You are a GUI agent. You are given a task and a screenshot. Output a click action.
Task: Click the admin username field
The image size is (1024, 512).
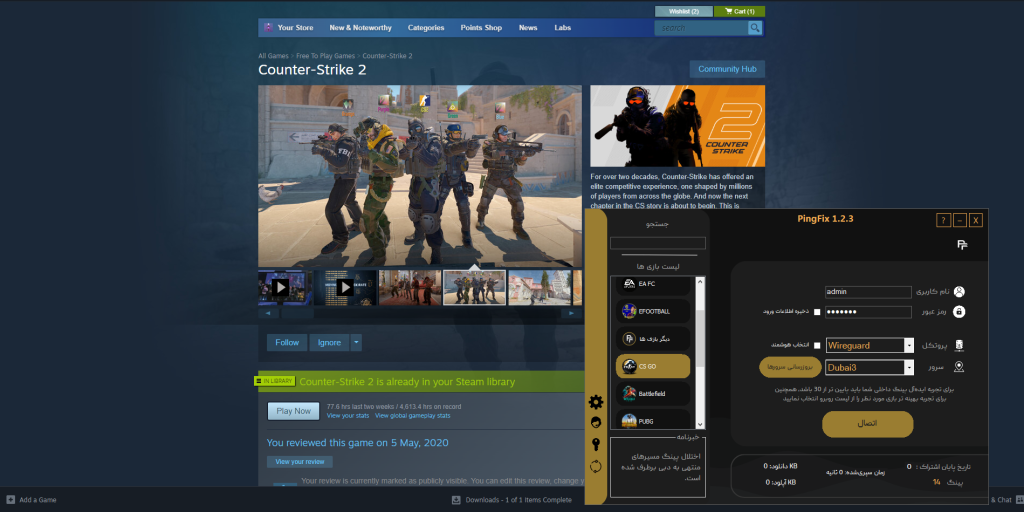[x=868, y=292]
